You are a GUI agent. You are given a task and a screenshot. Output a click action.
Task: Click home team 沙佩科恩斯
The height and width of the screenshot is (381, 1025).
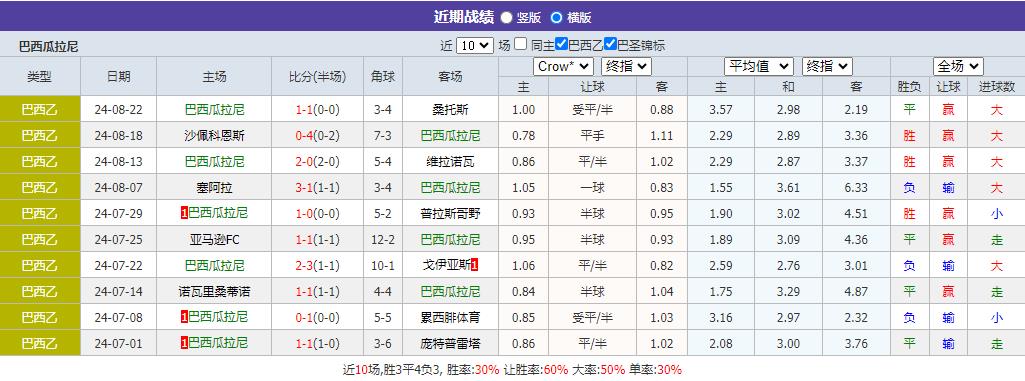click(214, 135)
